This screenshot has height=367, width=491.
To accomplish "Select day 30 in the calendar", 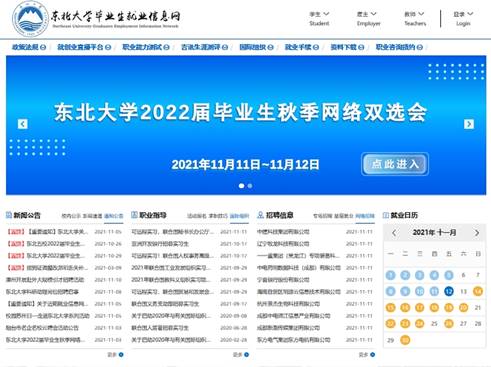I will pos(405,340).
